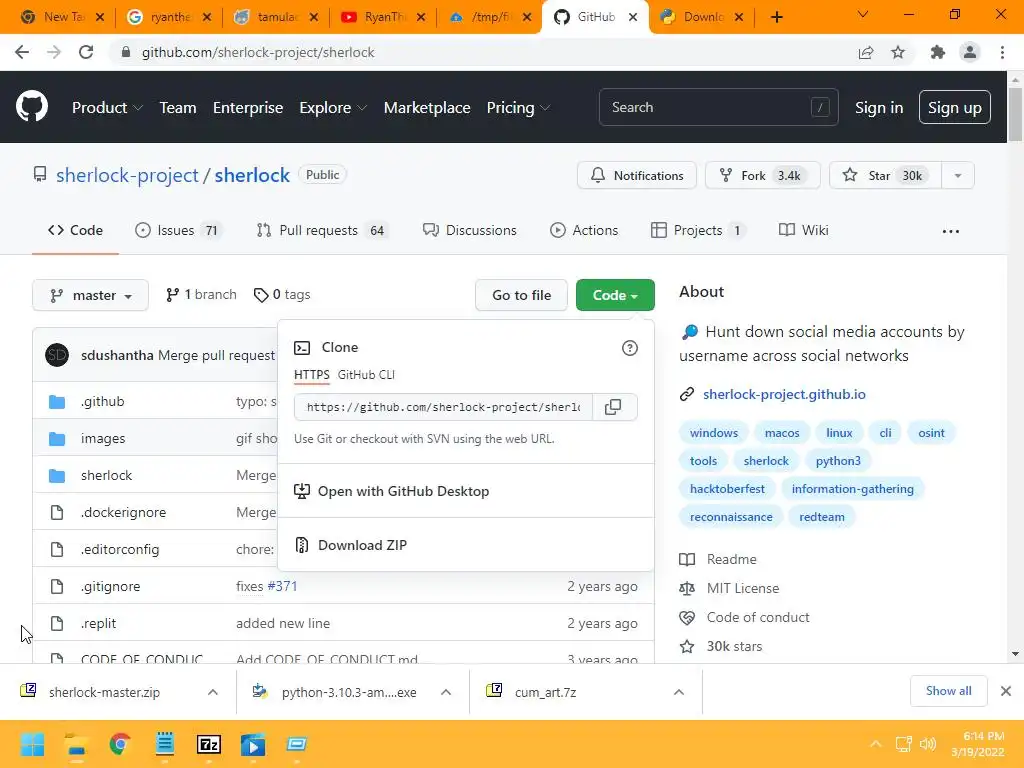Click volume icon in system tray
The image size is (1024, 768).
(927, 744)
